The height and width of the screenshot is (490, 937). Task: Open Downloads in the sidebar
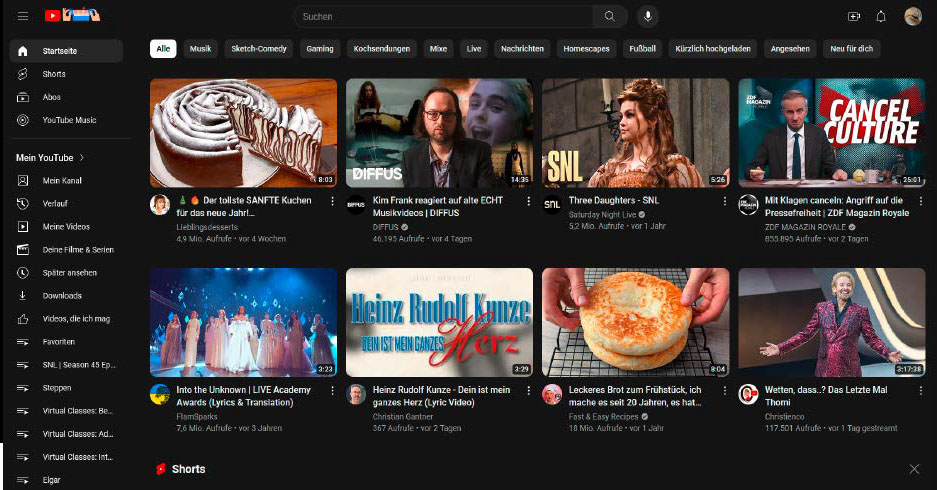pos(66,296)
